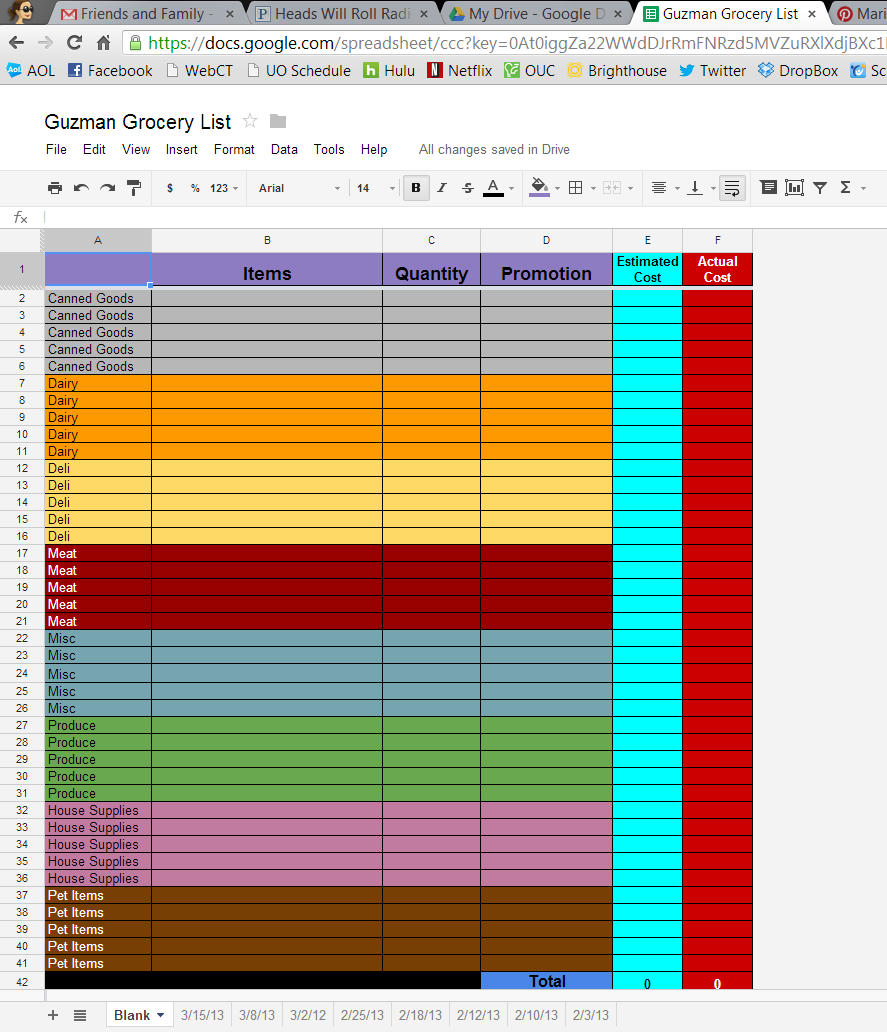
Task: Select the paint format tool
Action: [134, 188]
